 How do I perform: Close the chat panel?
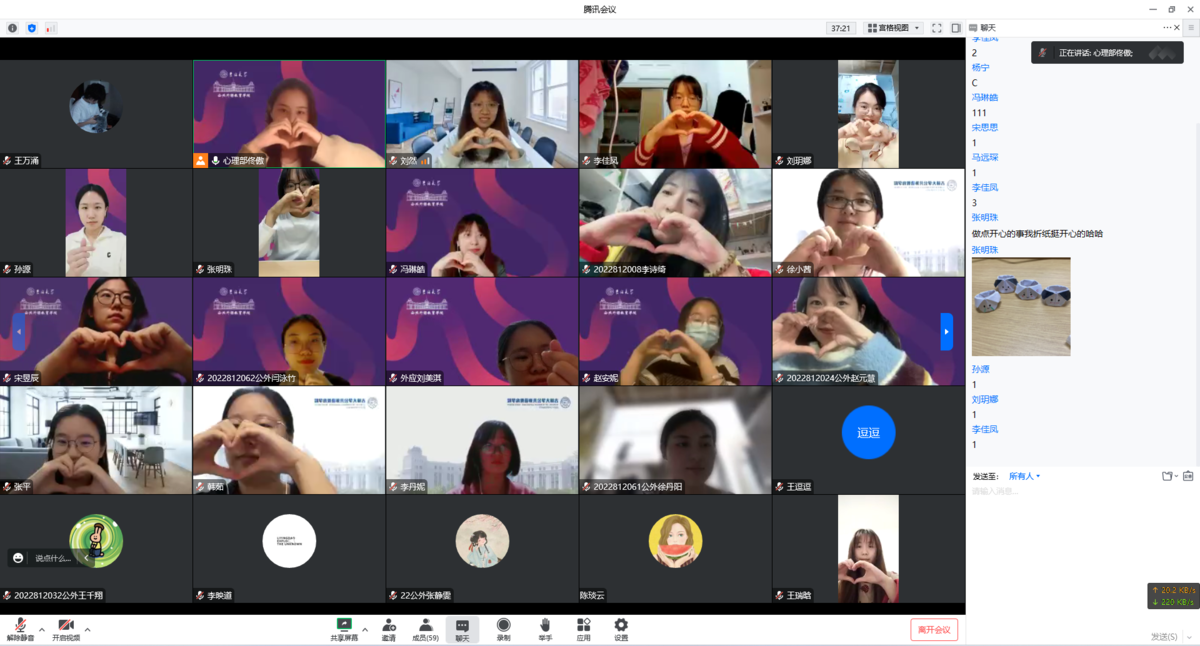tap(1177, 28)
